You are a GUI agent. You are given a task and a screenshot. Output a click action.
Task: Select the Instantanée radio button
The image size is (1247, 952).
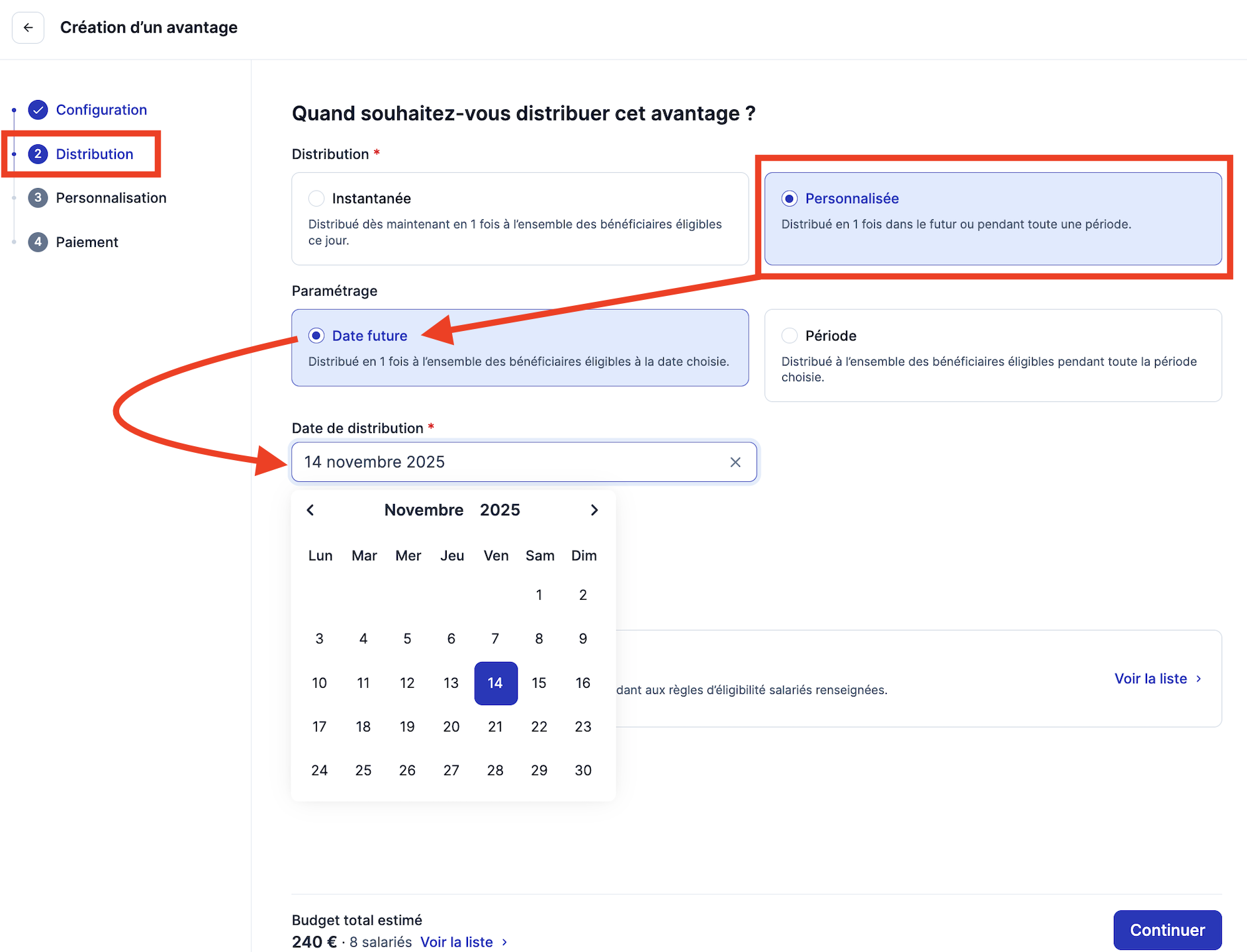coord(316,199)
